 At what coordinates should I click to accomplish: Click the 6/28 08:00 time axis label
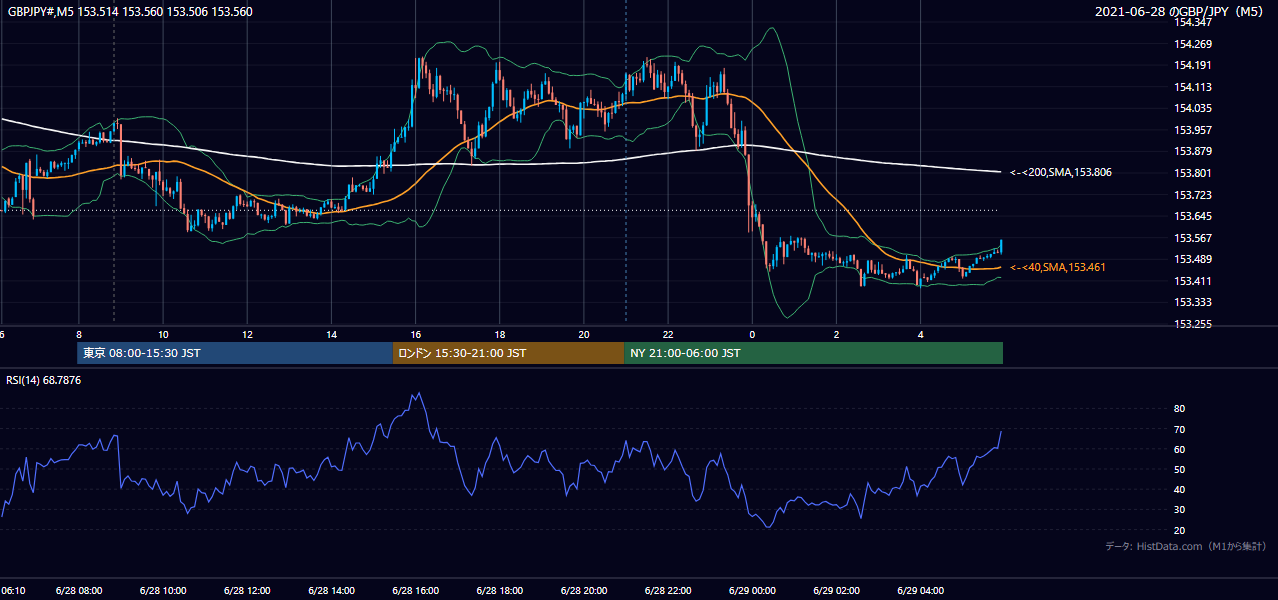click(x=79, y=591)
